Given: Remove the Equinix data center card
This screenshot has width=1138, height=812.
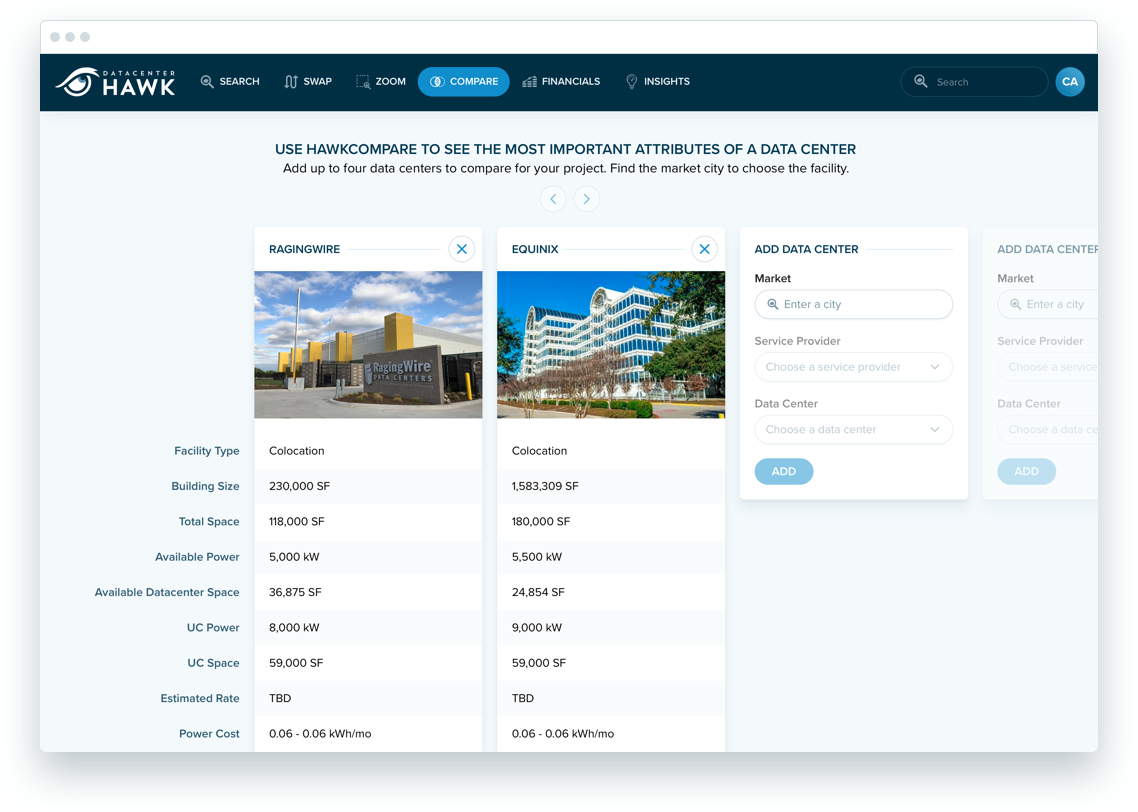Looking at the screenshot, I should click(x=704, y=249).
